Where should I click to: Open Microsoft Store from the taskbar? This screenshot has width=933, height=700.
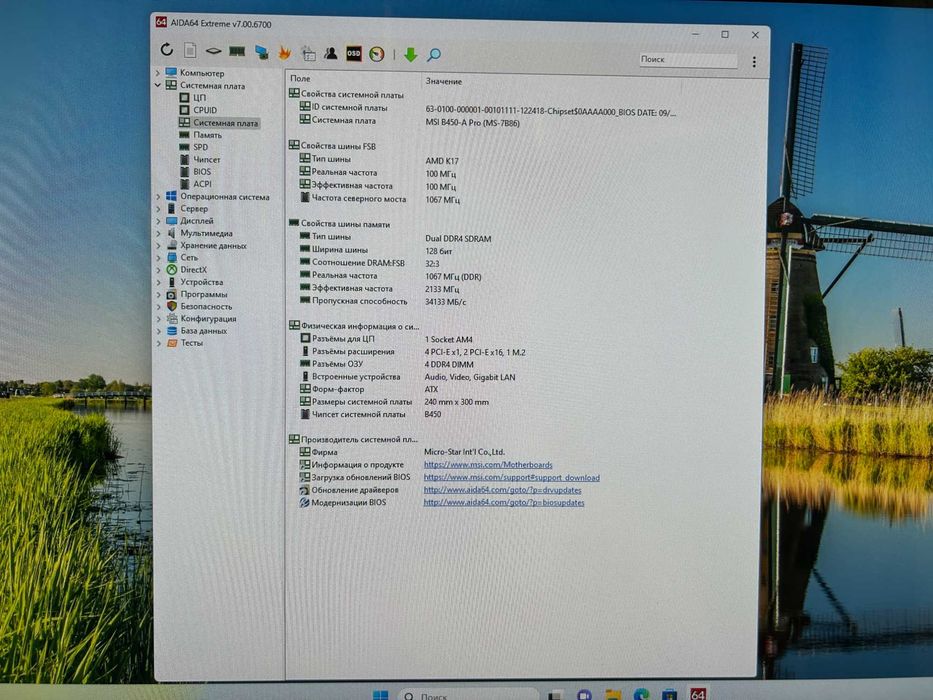point(669,695)
